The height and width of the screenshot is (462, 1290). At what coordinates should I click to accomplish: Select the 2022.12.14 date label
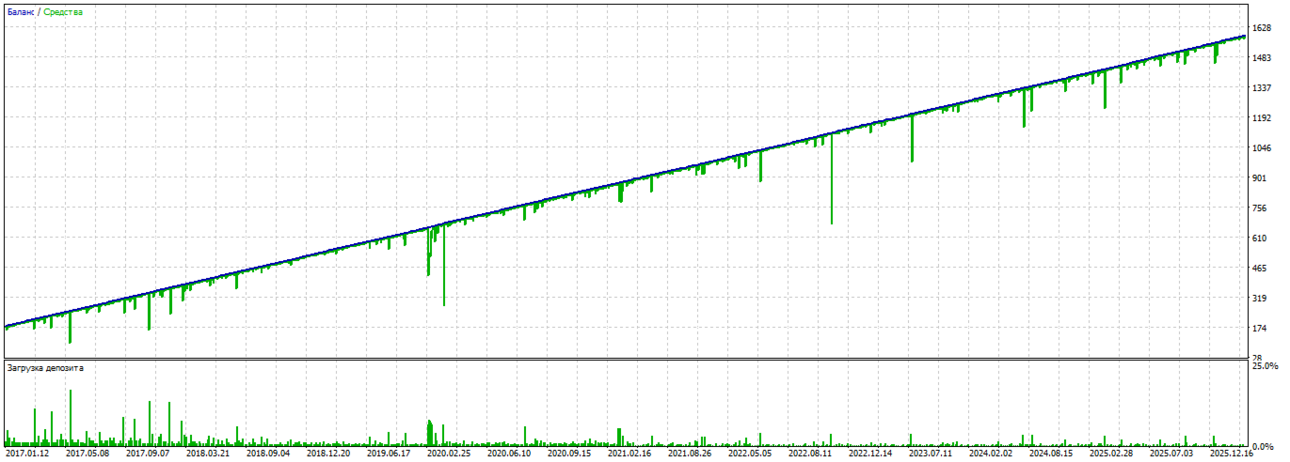point(870,453)
